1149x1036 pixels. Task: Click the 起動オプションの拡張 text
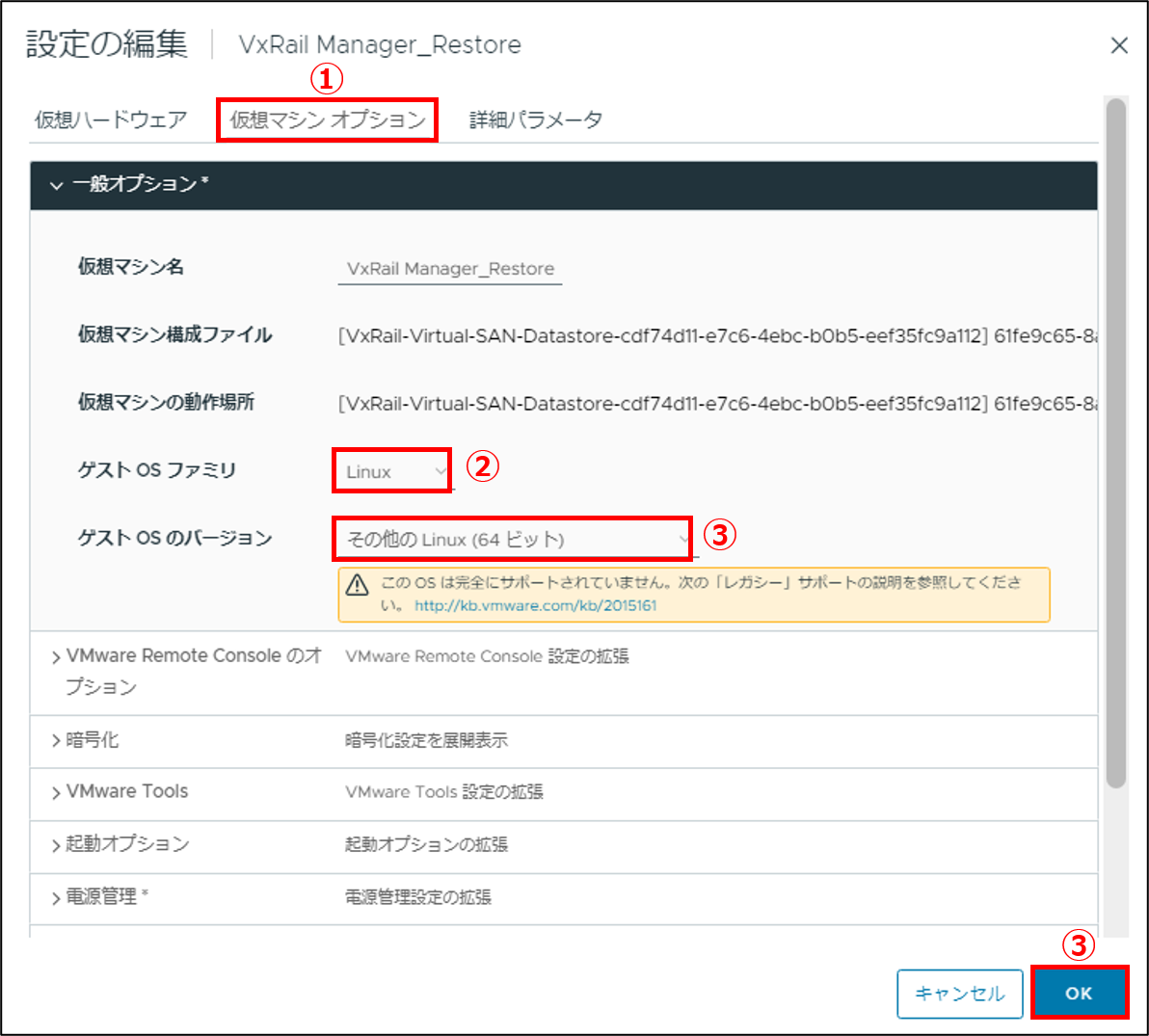pyautogui.click(x=426, y=845)
